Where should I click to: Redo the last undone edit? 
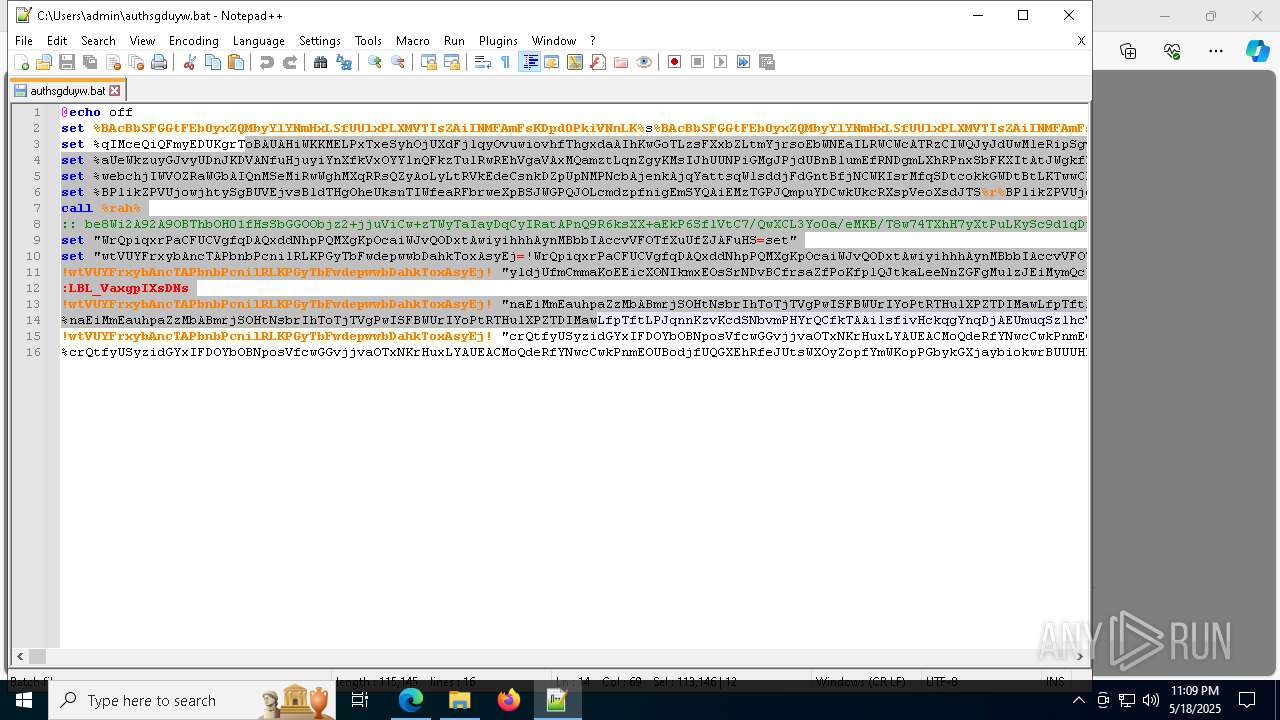coord(290,62)
